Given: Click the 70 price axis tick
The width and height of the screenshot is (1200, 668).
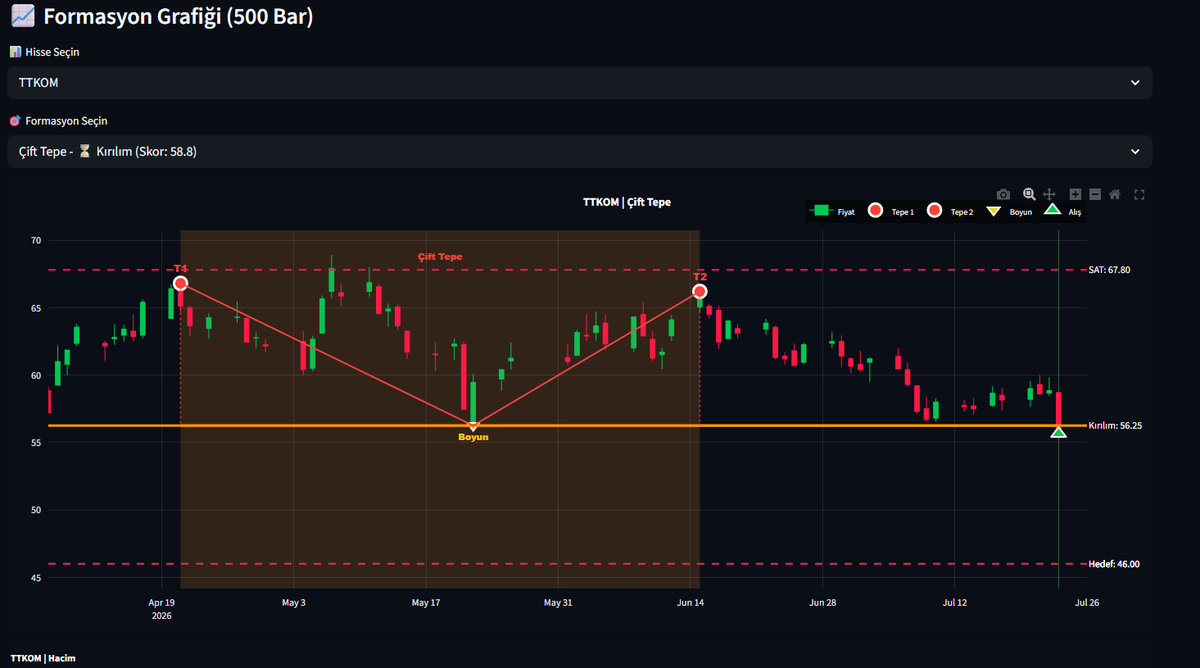Looking at the screenshot, I should click(x=35, y=241).
